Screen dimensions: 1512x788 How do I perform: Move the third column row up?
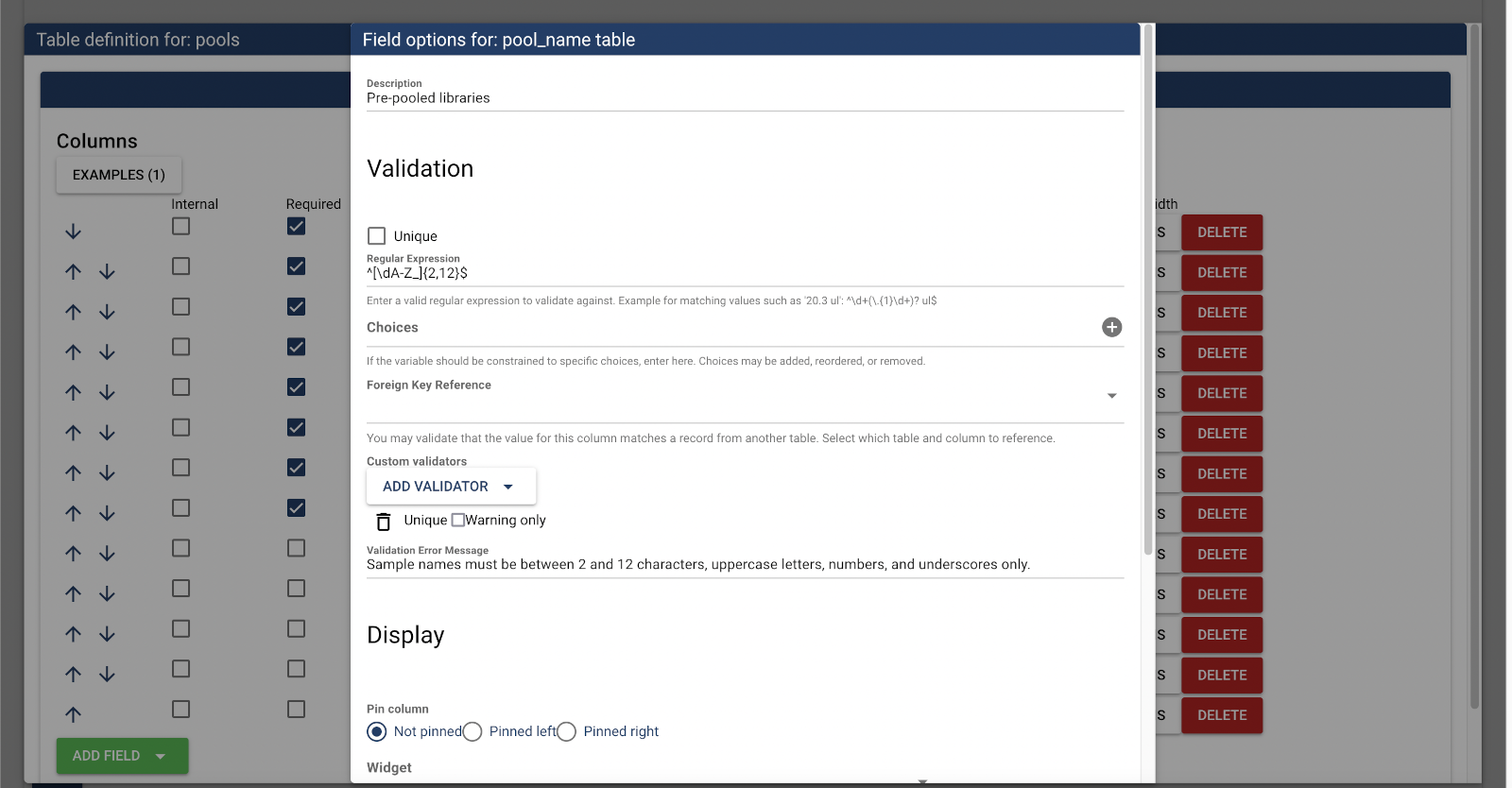(74, 312)
